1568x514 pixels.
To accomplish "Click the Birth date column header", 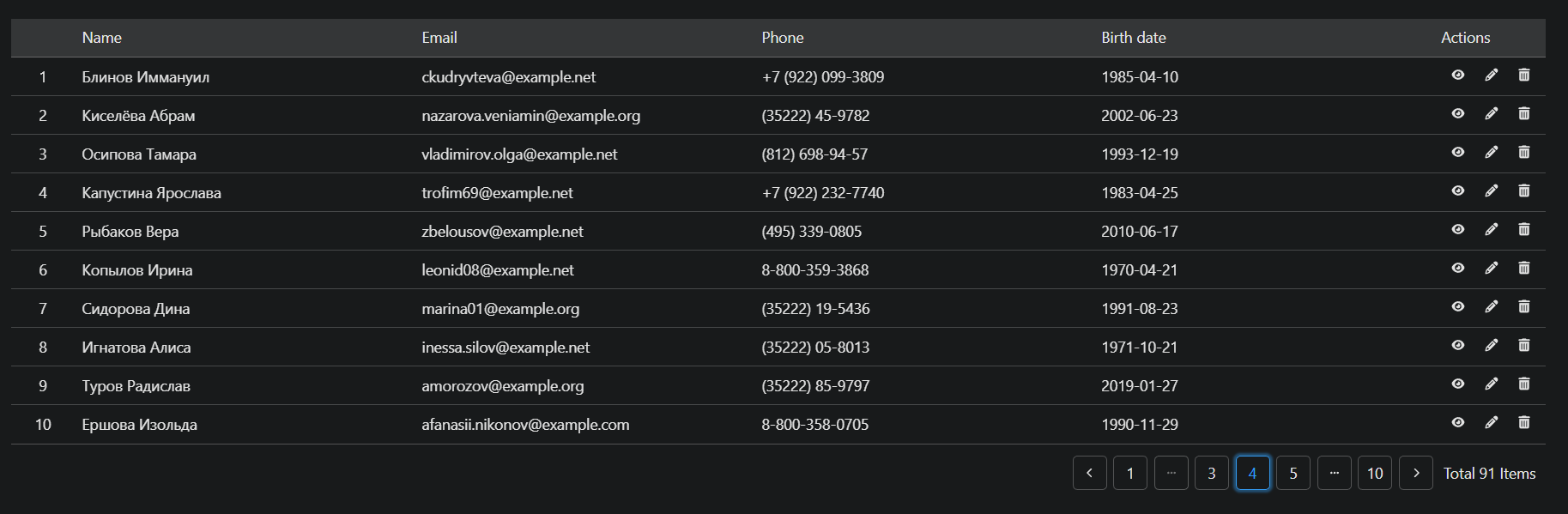I will (x=1134, y=38).
